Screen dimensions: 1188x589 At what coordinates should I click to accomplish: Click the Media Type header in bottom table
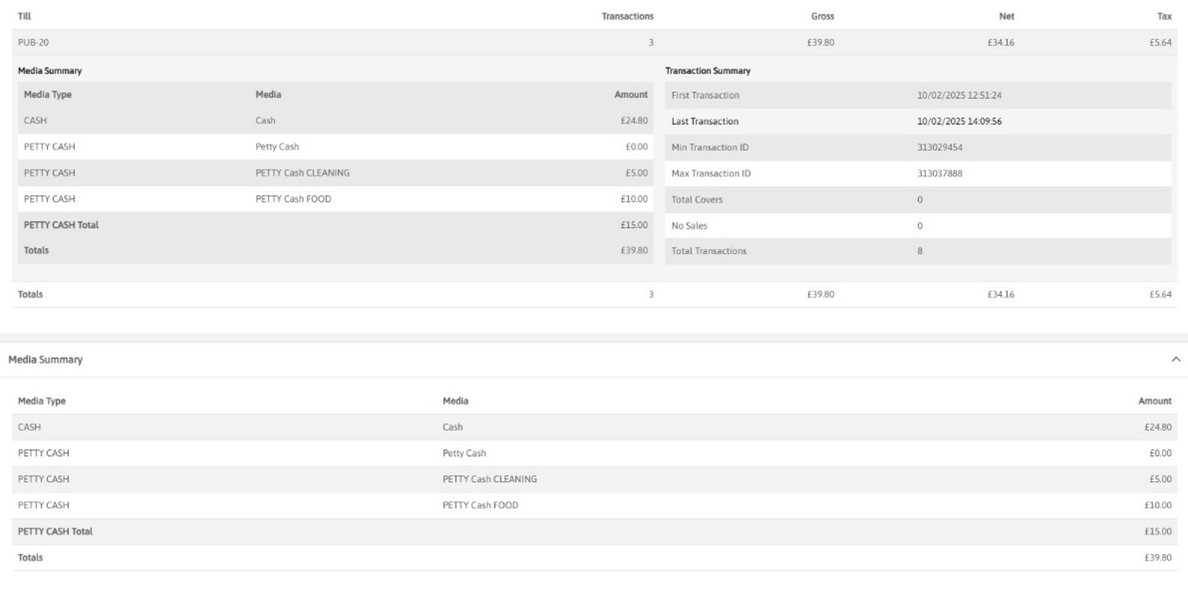coord(42,401)
